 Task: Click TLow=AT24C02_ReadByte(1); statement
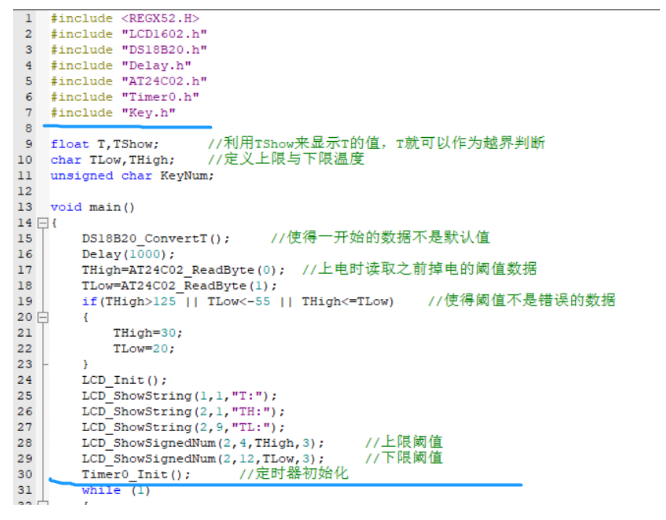click(179, 285)
